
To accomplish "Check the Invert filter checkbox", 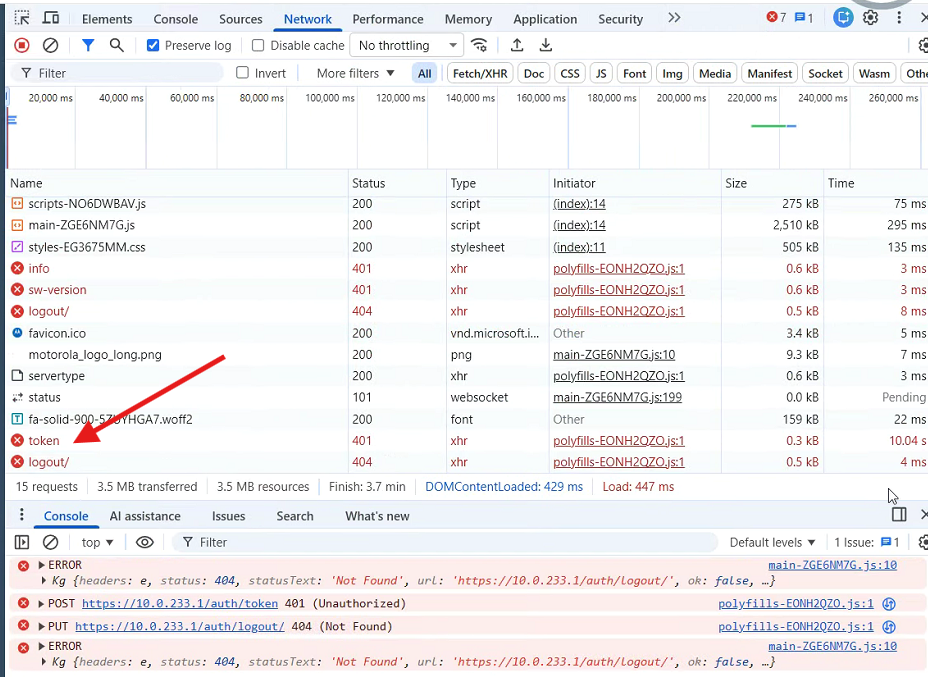I will [242, 73].
